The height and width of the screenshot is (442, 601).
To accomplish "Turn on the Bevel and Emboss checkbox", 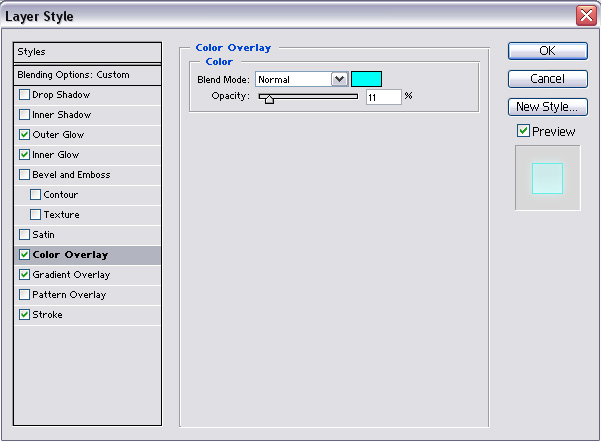I will click(24, 175).
